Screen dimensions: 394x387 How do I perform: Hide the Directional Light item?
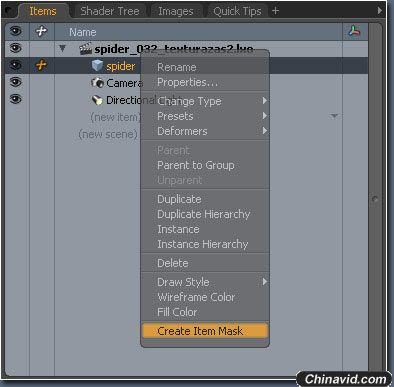(16, 99)
